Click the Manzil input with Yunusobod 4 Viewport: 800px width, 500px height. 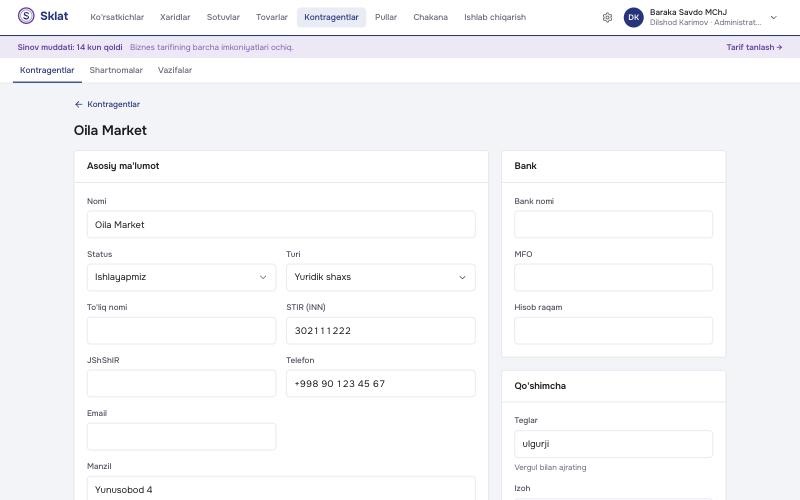(x=281, y=489)
